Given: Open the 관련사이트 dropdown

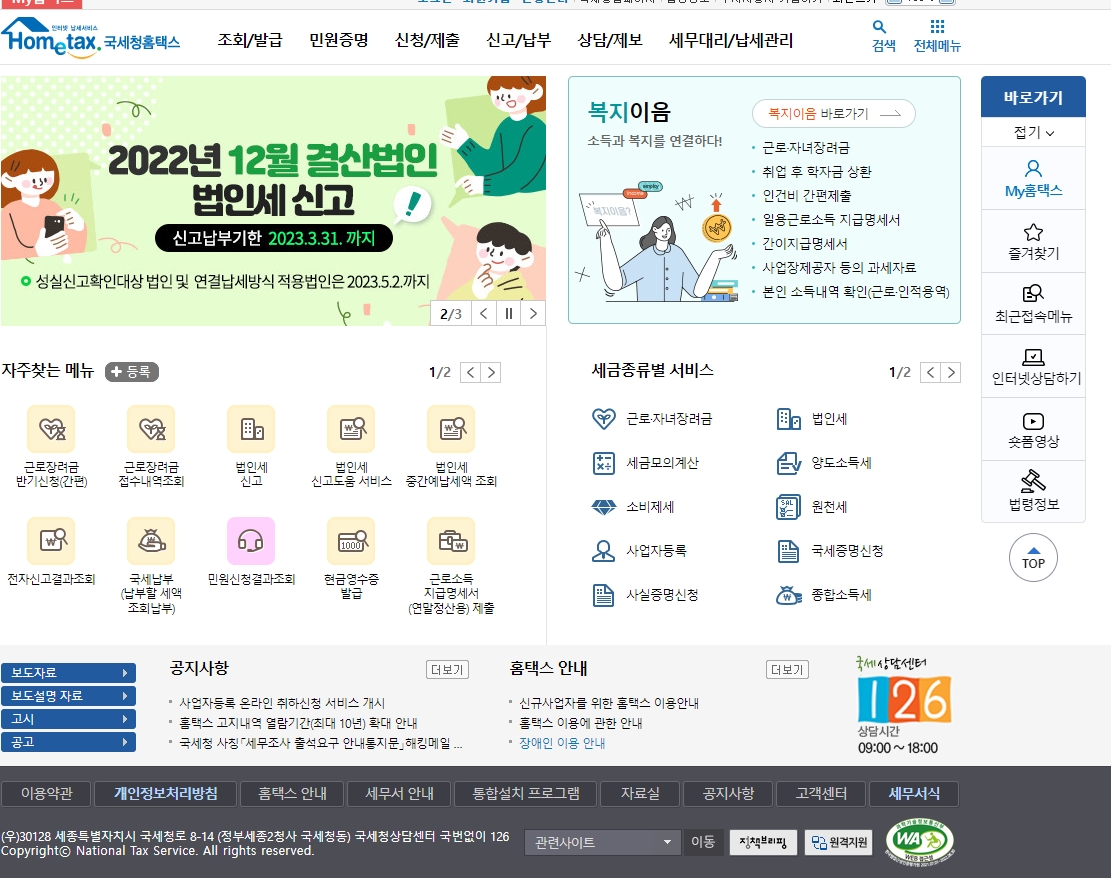Looking at the screenshot, I should click(x=603, y=842).
